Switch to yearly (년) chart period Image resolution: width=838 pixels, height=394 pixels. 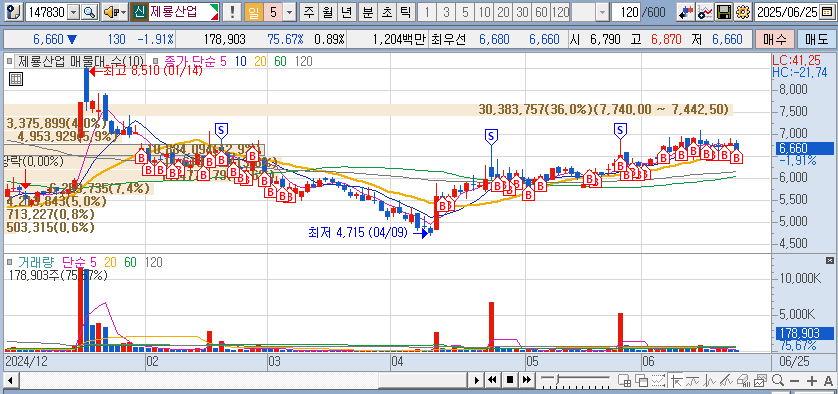pos(346,11)
